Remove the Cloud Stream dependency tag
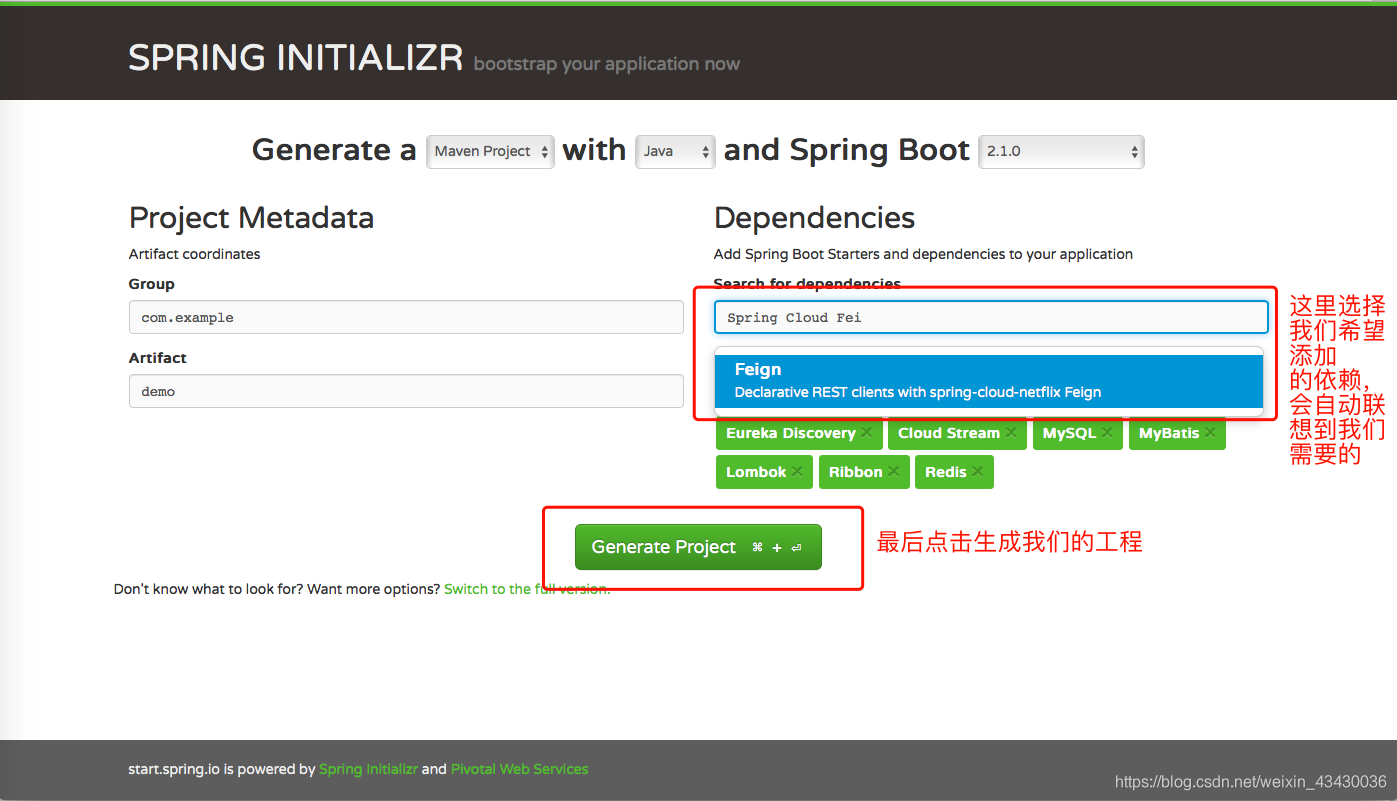The image size is (1397, 801). (x=1011, y=433)
